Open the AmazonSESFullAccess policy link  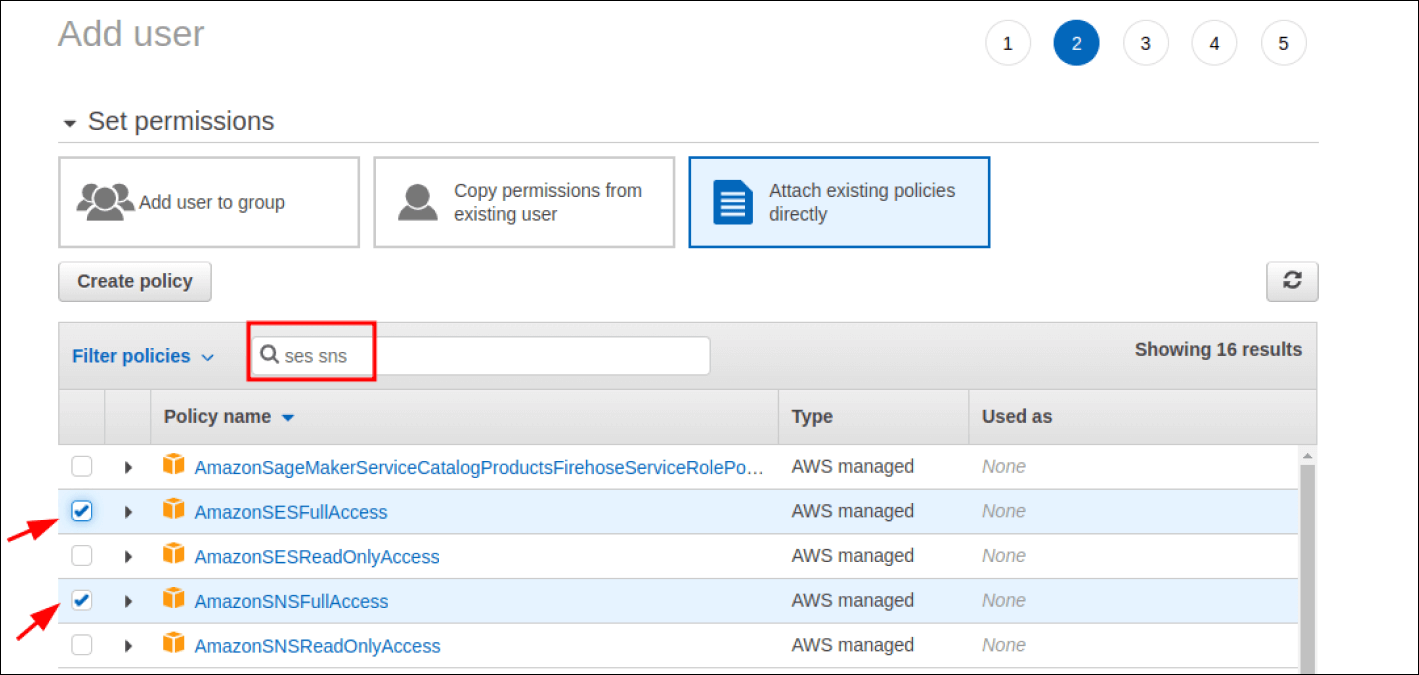coord(291,512)
